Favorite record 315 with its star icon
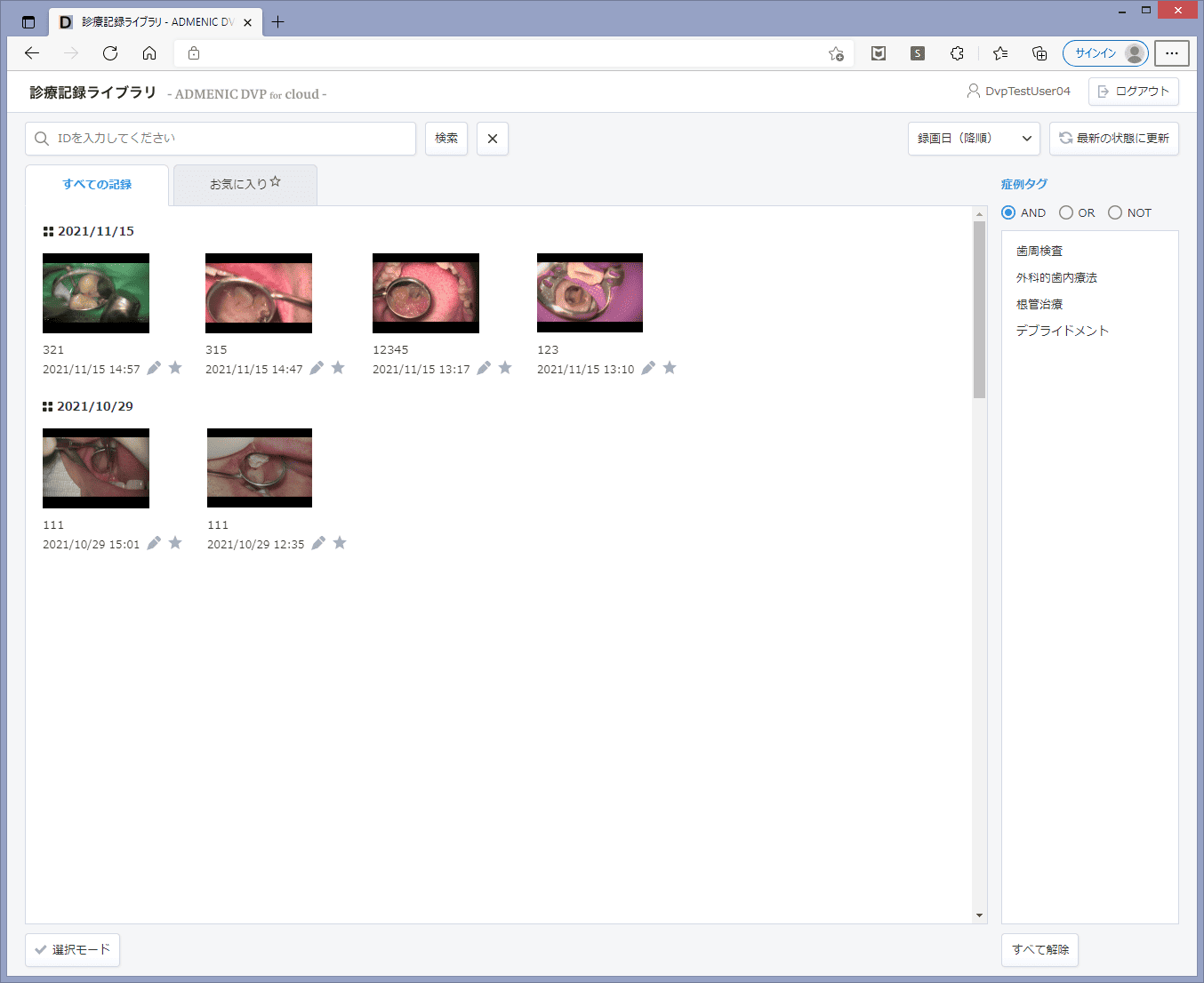1204x983 pixels. click(338, 368)
